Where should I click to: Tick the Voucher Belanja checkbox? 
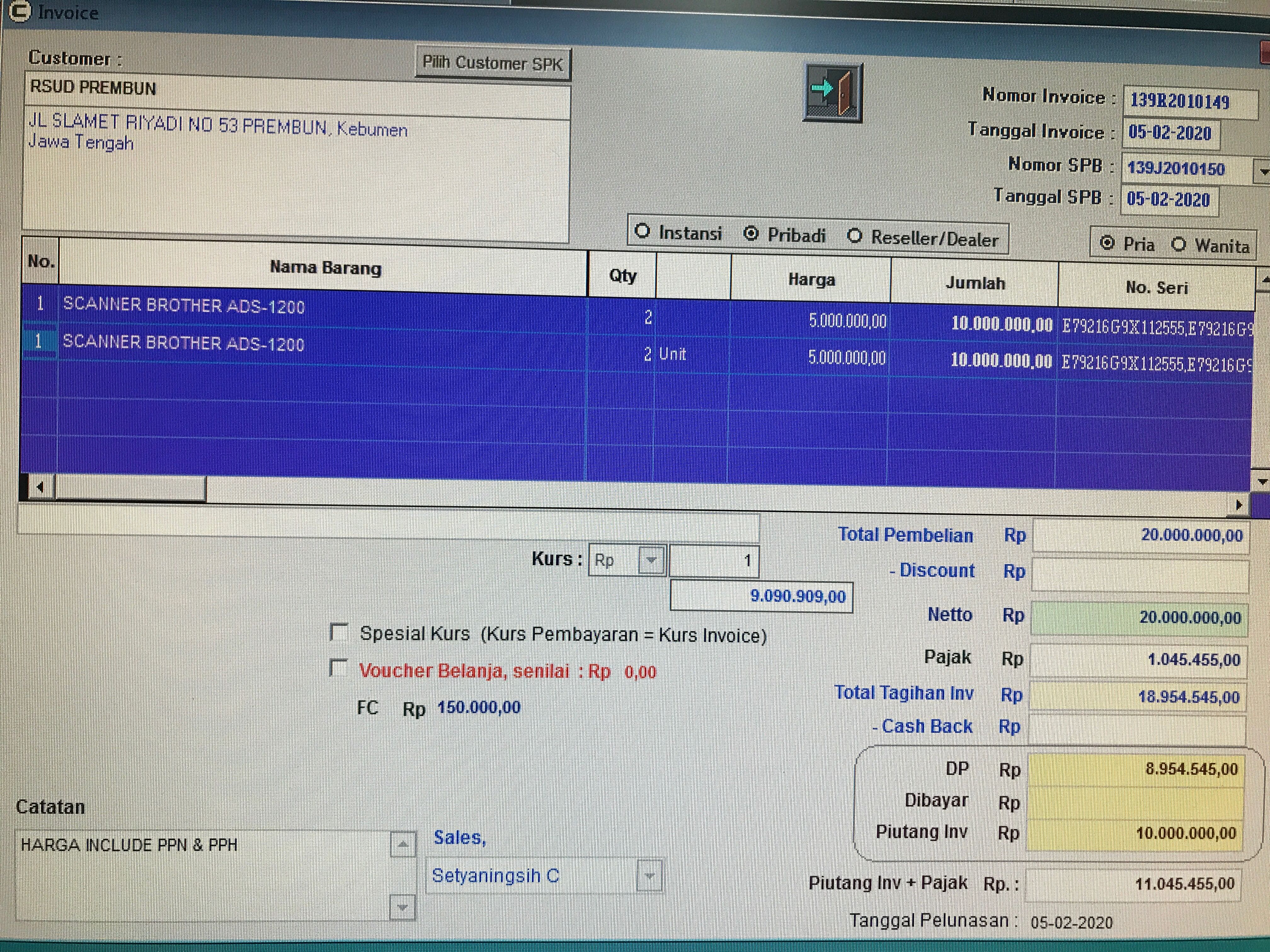339,668
